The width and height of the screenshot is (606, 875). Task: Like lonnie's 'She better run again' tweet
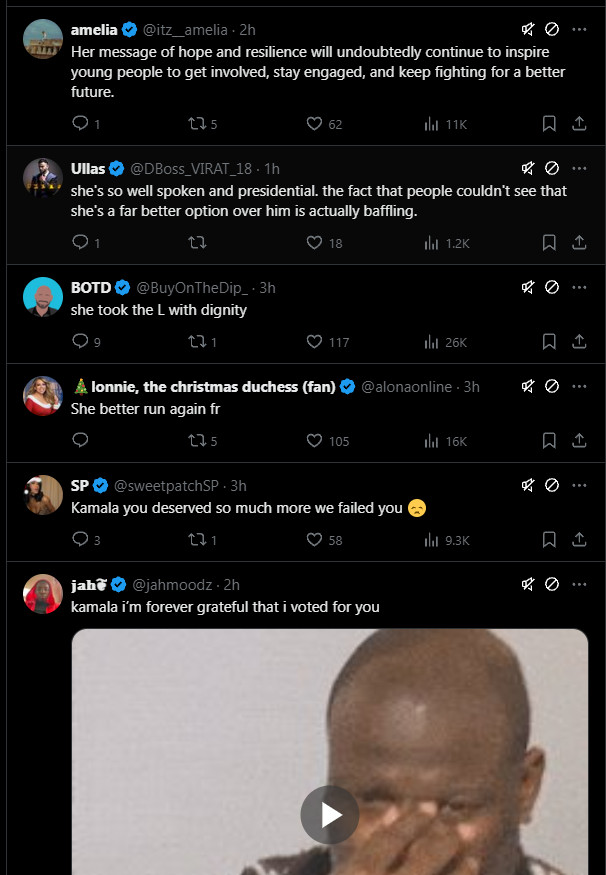coord(314,441)
